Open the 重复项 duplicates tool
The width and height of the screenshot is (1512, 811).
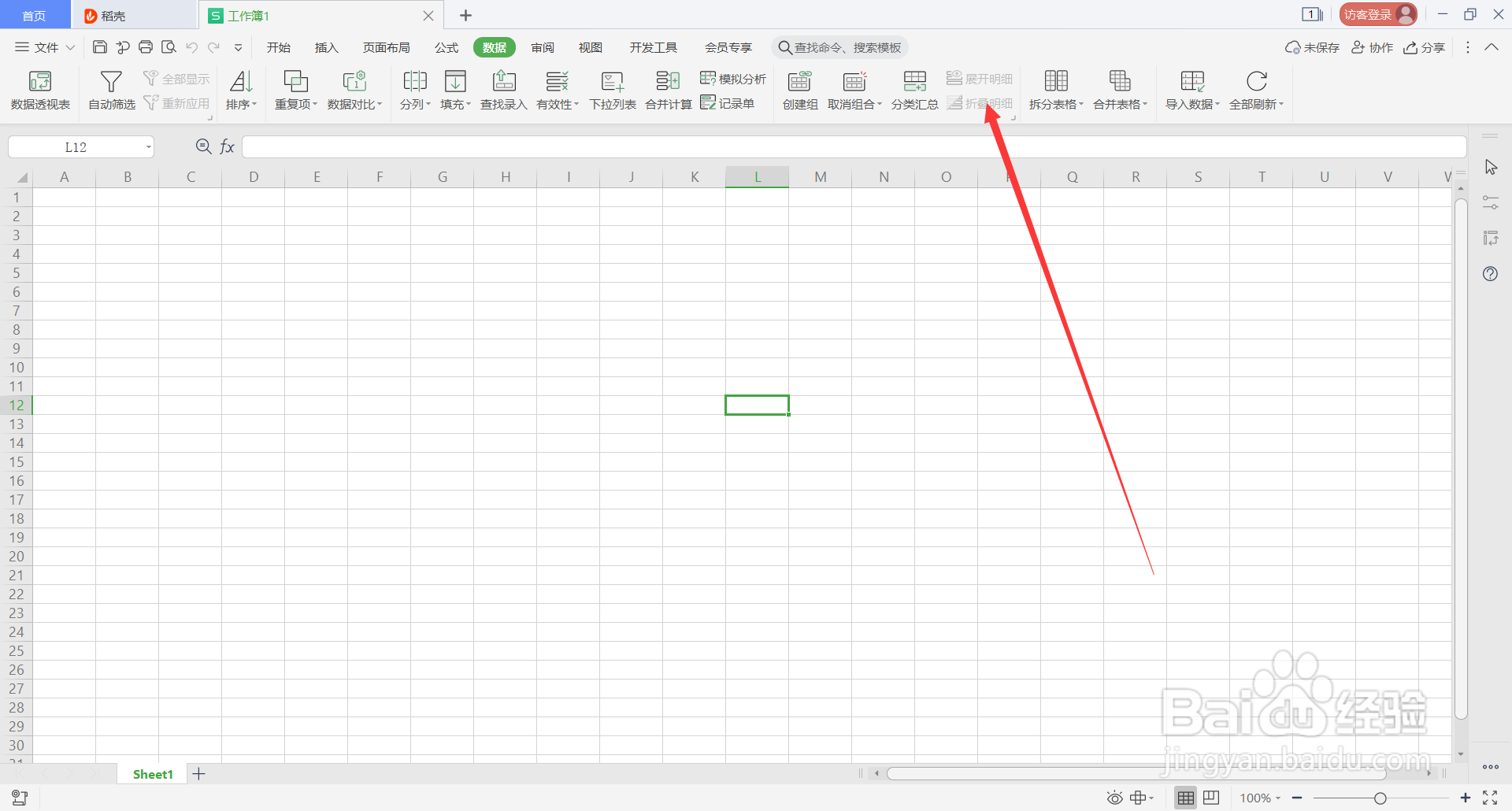295,91
